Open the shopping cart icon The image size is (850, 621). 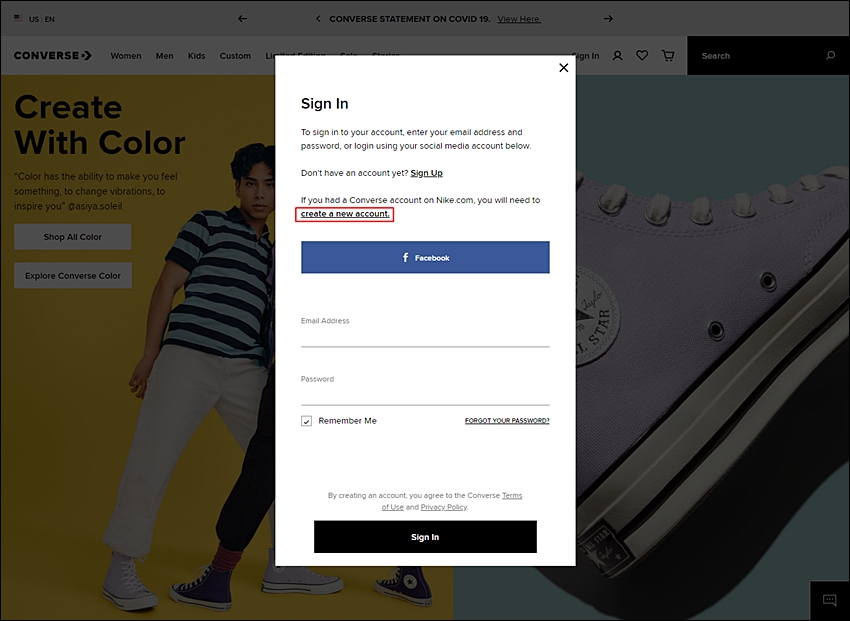(668, 55)
